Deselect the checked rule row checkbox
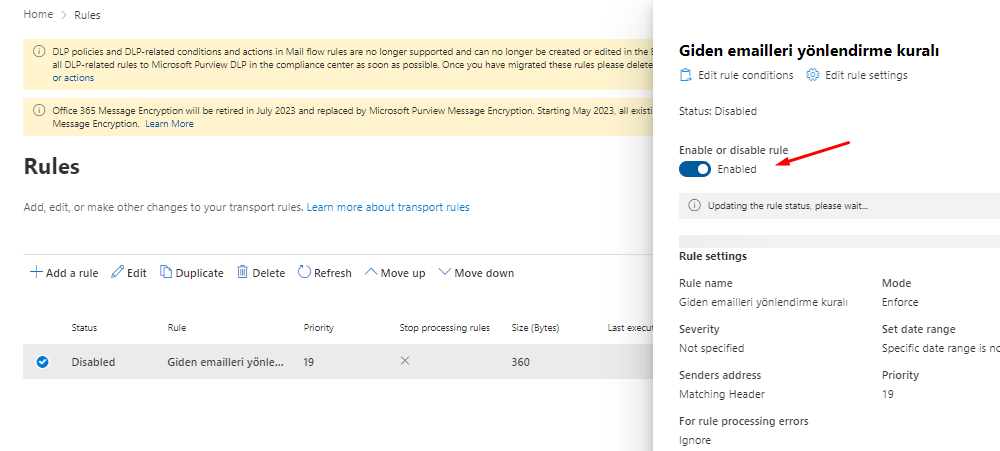Screen dimensions: 1000x451 click(x=42, y=362)
